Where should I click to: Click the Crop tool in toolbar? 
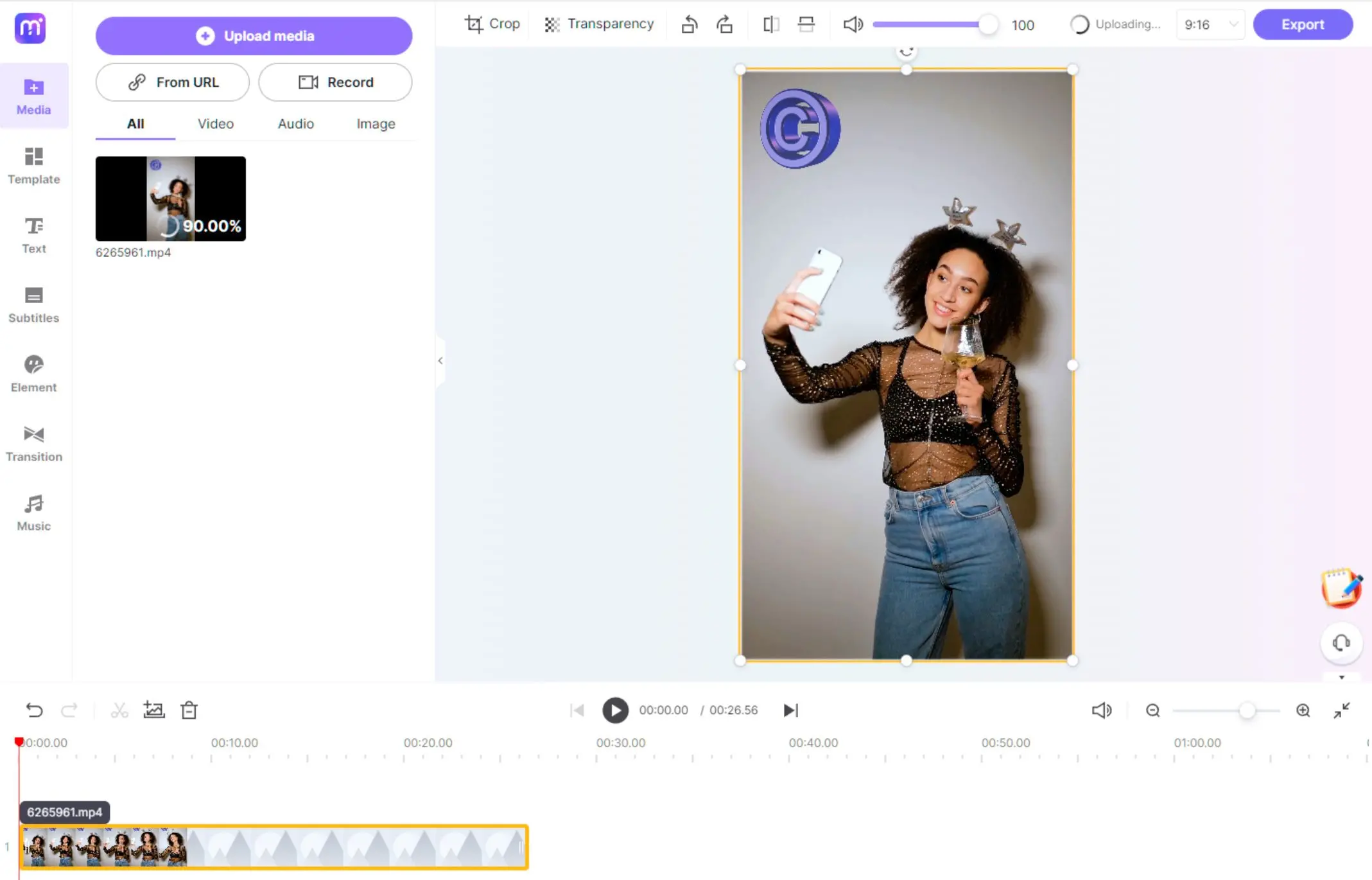pyautogui.click(x=493, y=24)
